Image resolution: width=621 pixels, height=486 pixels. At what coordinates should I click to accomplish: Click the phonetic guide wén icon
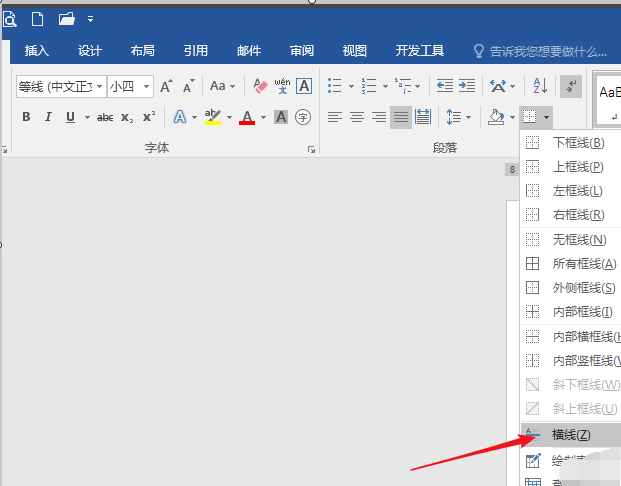pos(282,86)
